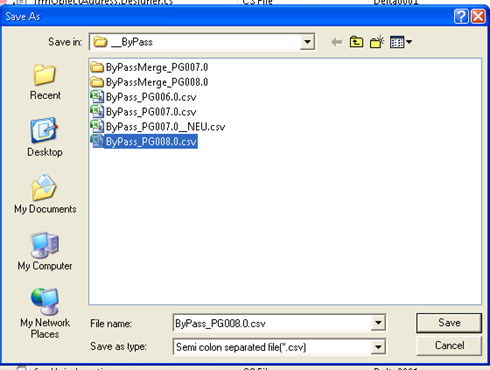The height and width of the screenshot is (370, 490).
Task: Click the __ByPass Save in combo box
Action: click(x=202, y=42)
